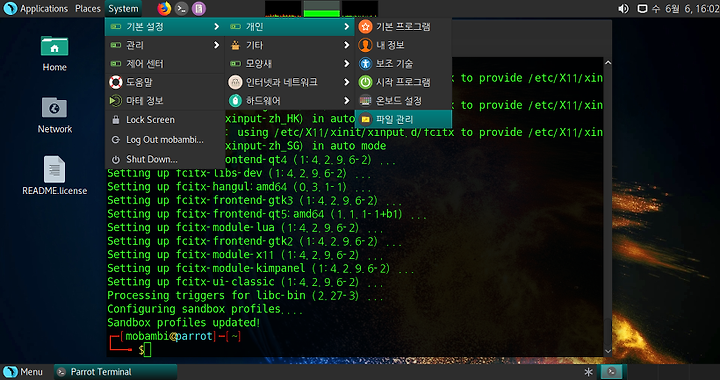Click 'Sandbox profiles updated!' terminal line
The width and height of the screenshot is (720, 380).
(184, 322)
